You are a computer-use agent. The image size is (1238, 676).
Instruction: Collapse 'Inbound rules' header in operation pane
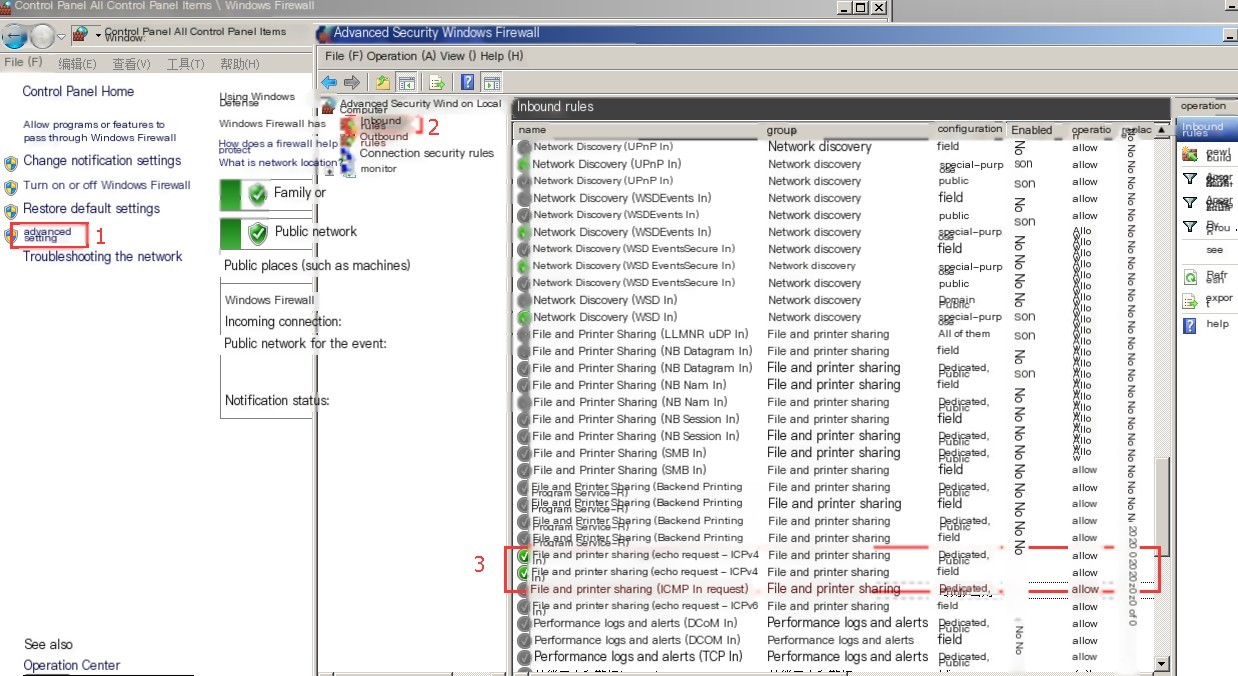click(x=1207, y=128)
